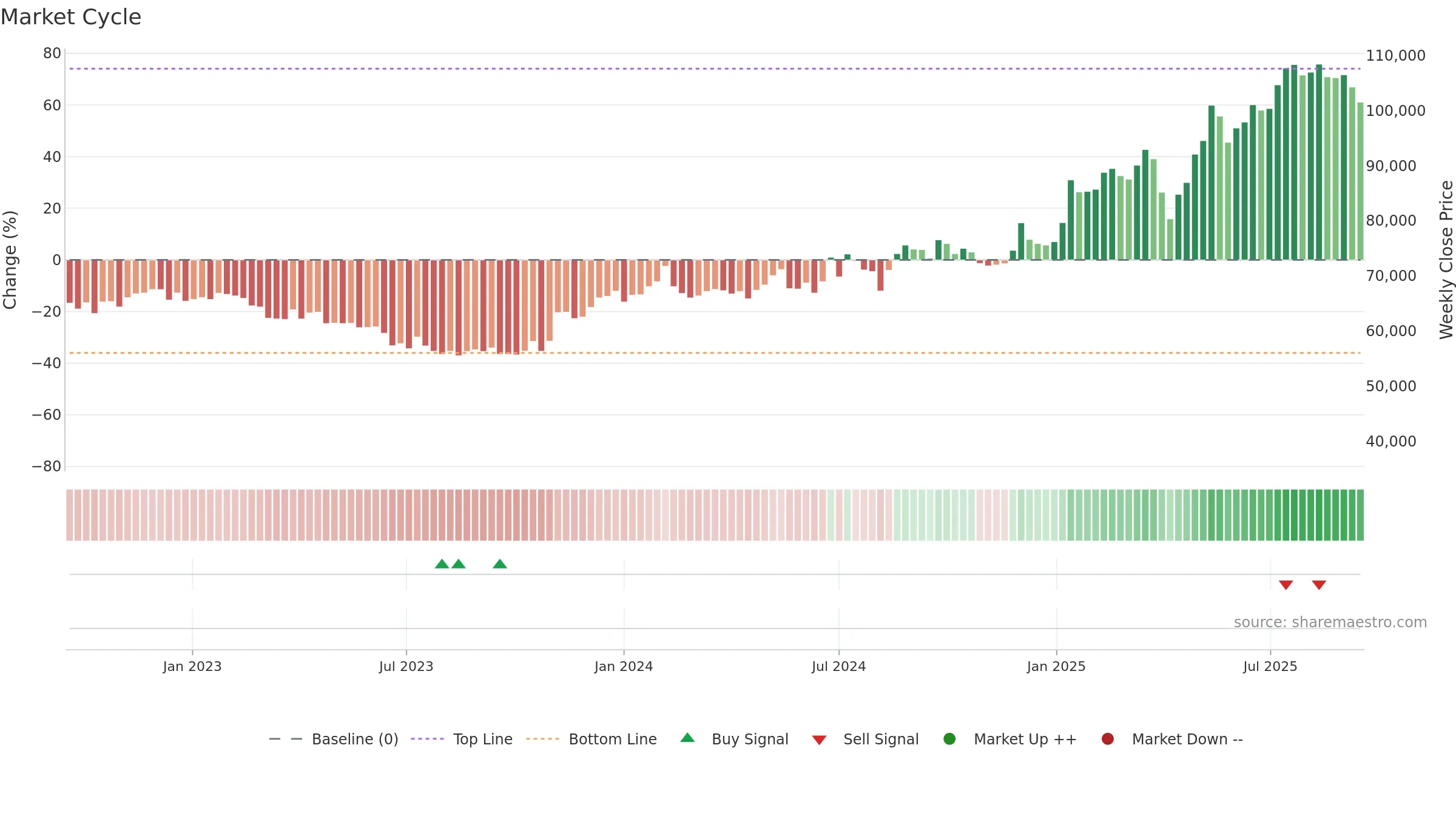Click the Jan 2023 x-axis label

coord(192,666)
